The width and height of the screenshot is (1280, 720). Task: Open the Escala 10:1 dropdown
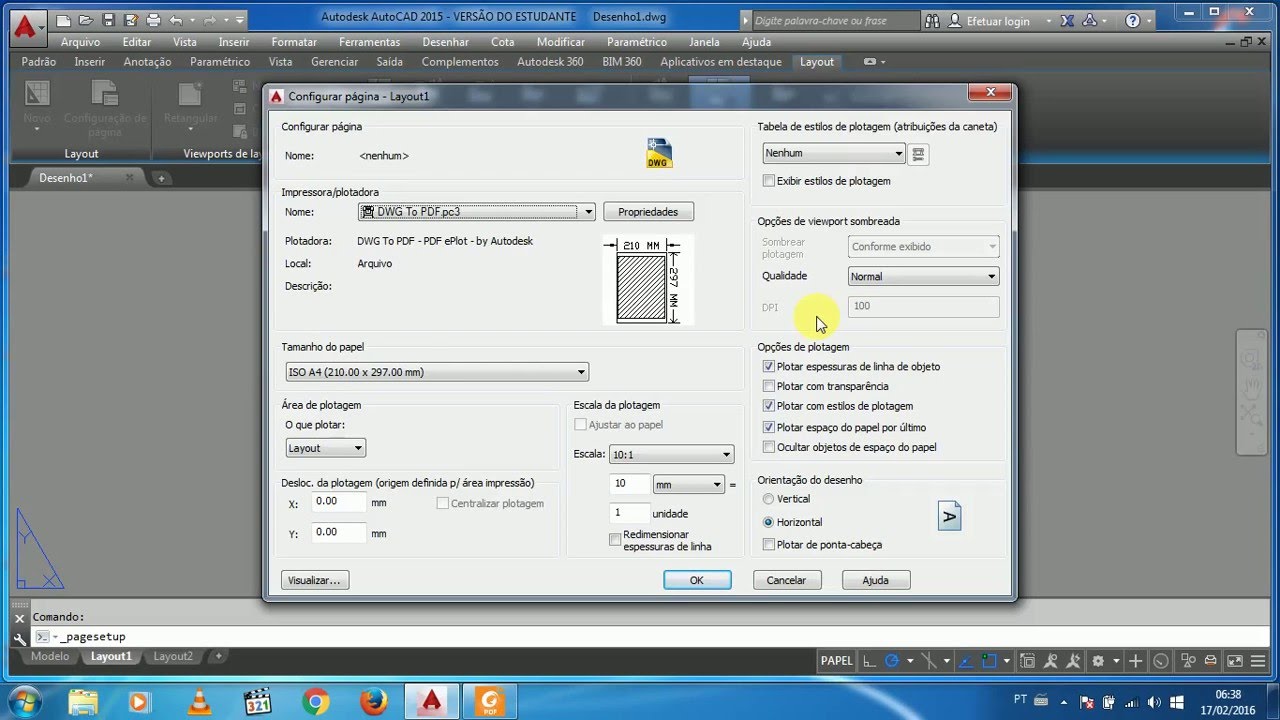tap(671, 454)
